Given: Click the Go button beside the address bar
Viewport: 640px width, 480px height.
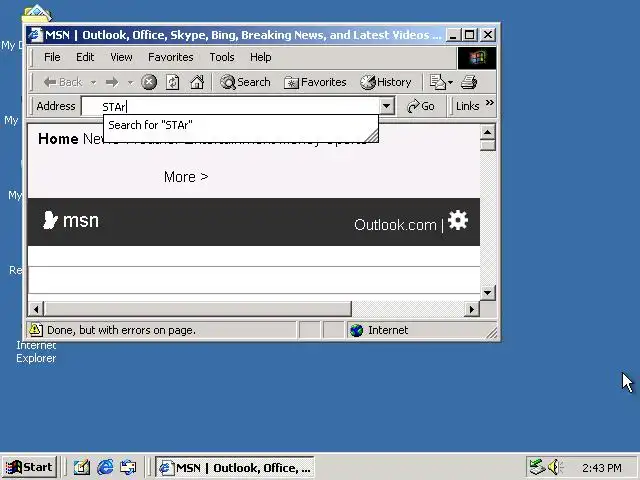Looking at the screenshot, I should tap(420, 107).
